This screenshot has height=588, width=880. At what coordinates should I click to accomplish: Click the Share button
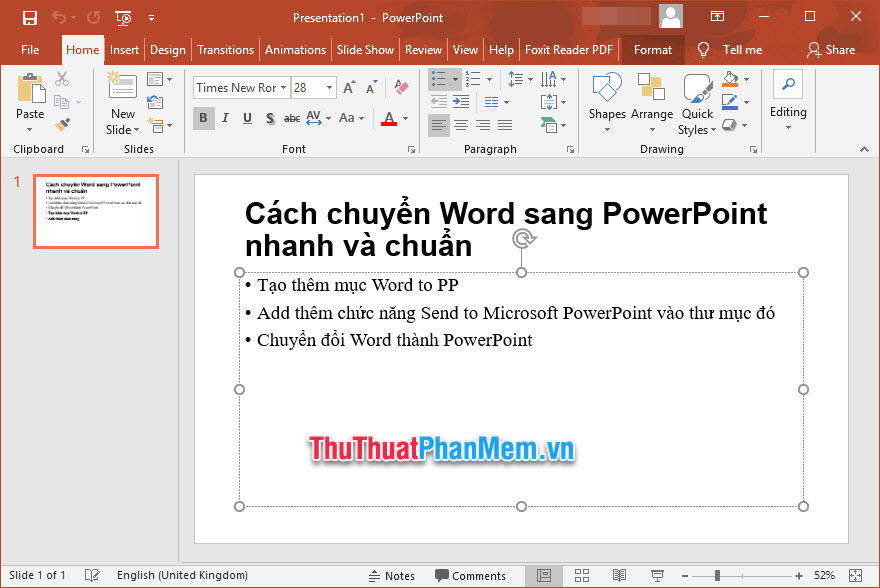pos(838,49)
